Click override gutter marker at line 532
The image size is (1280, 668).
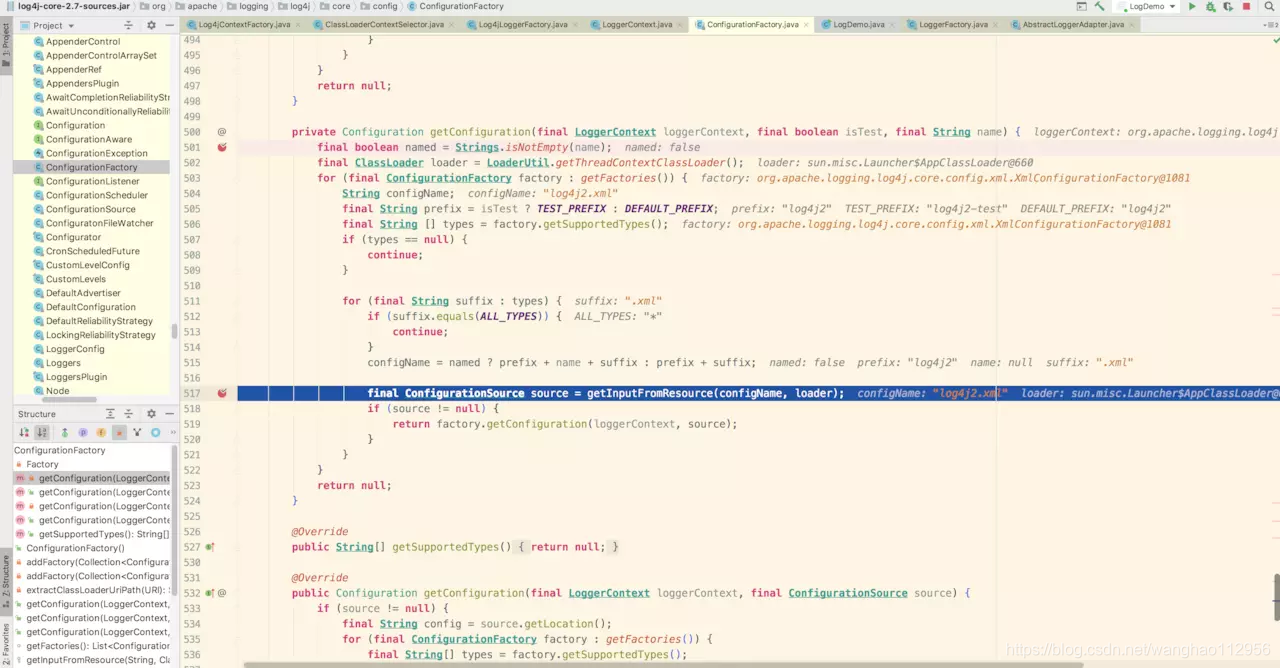[x=210, y=593]
